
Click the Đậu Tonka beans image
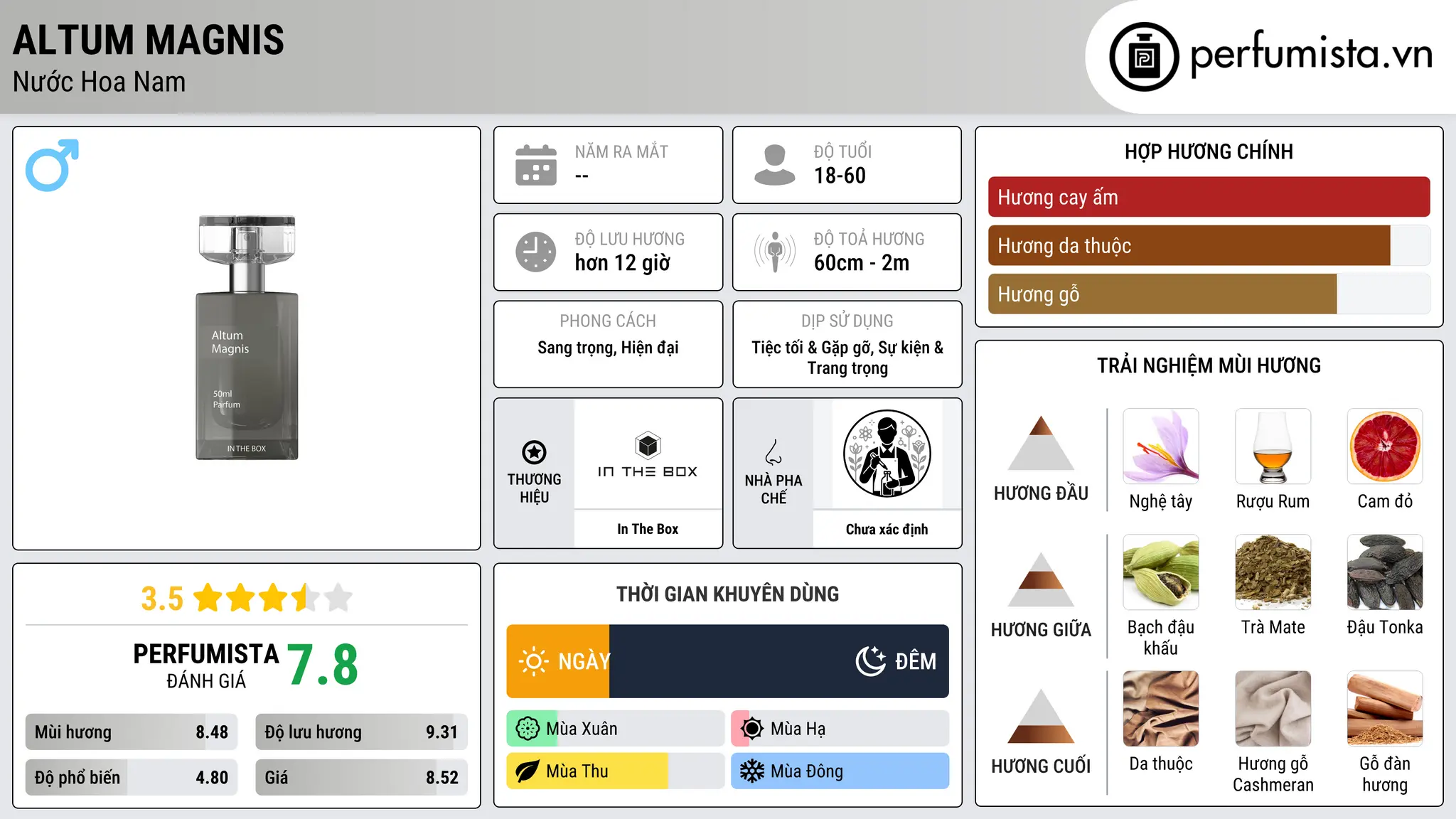(1385, 572)
